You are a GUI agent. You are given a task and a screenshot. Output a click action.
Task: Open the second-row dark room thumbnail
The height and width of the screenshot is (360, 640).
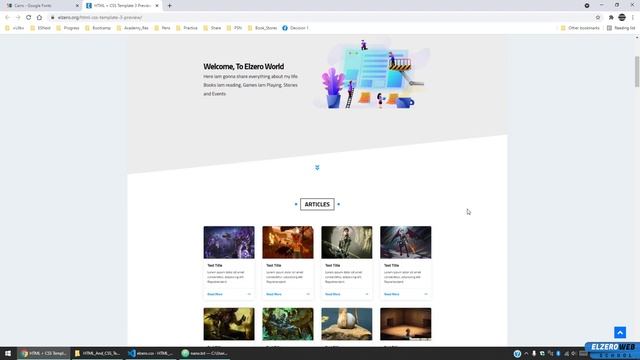coord(405,324)
